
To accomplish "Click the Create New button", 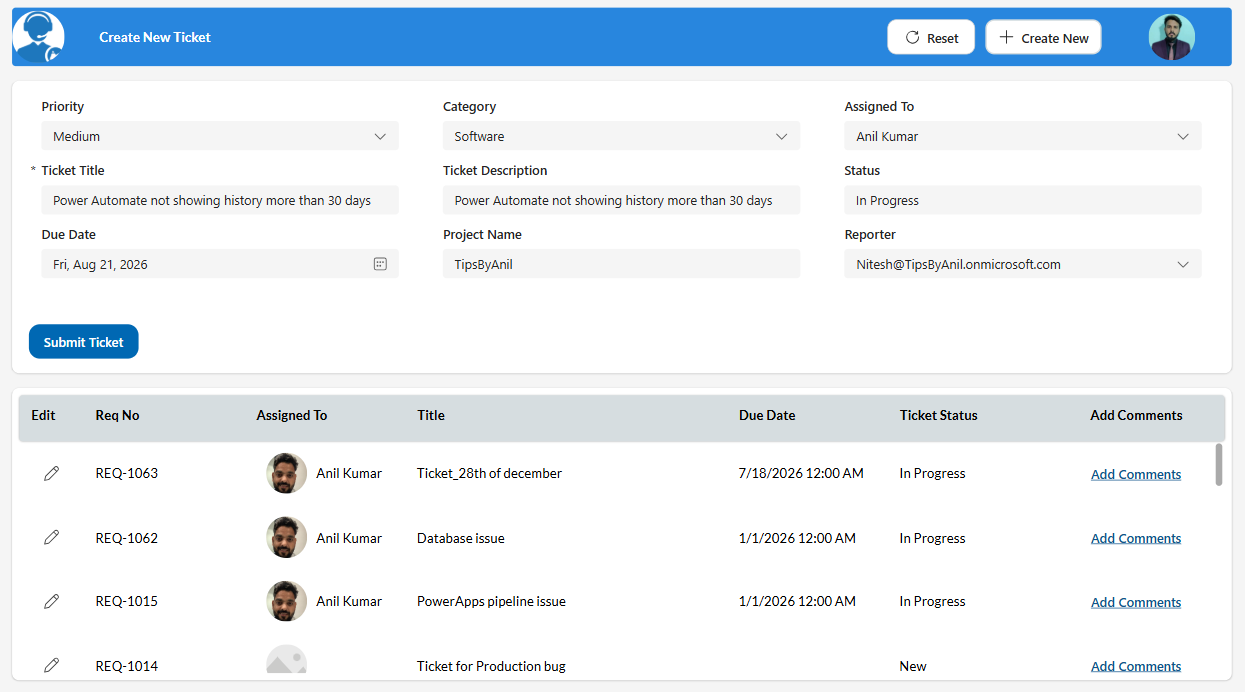I will [x=1043, y=38].
